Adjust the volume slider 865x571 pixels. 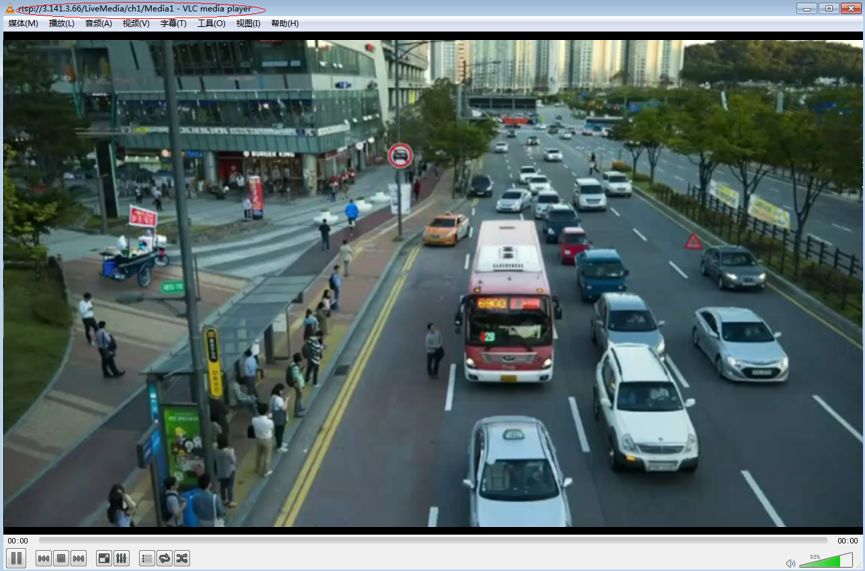(x=825, y=561)
